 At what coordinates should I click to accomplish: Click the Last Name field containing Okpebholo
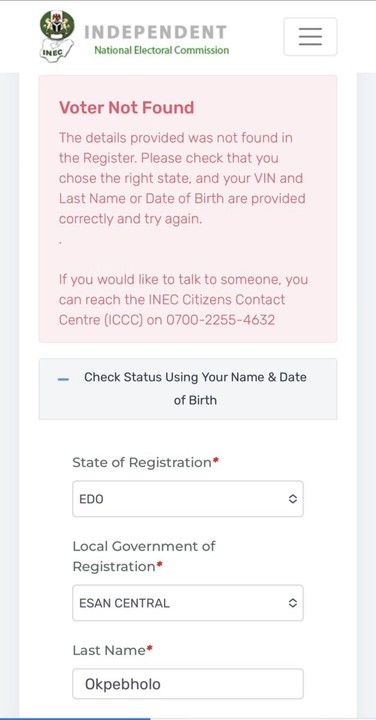tap(188, 684)
